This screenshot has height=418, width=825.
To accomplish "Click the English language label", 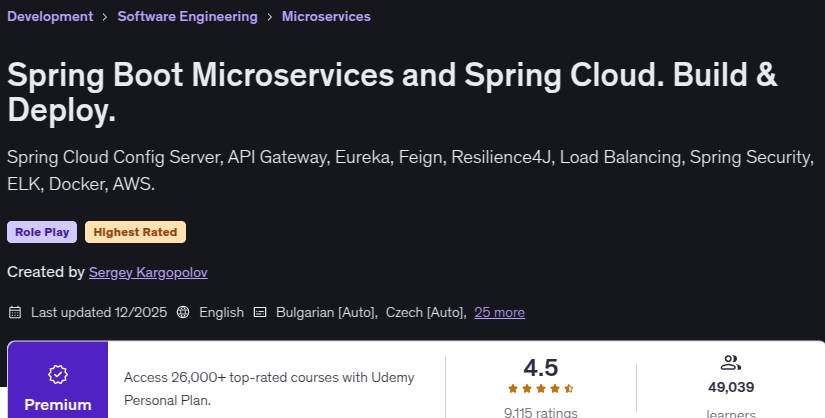I will point(222,313).
